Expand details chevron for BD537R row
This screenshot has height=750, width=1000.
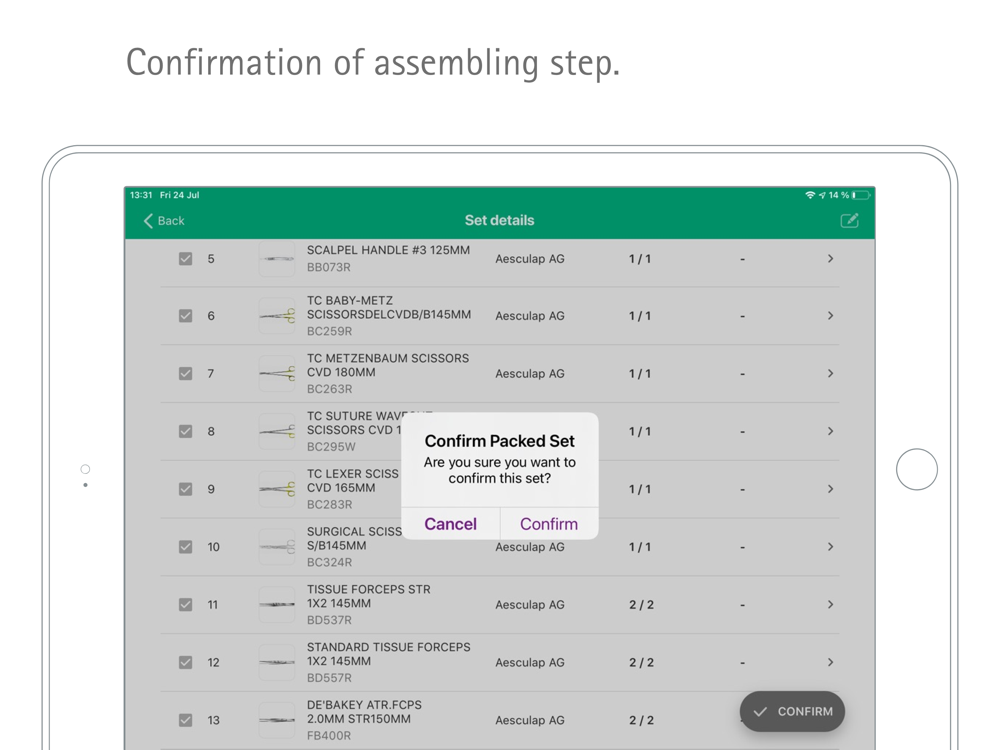(x=830, y=604)
